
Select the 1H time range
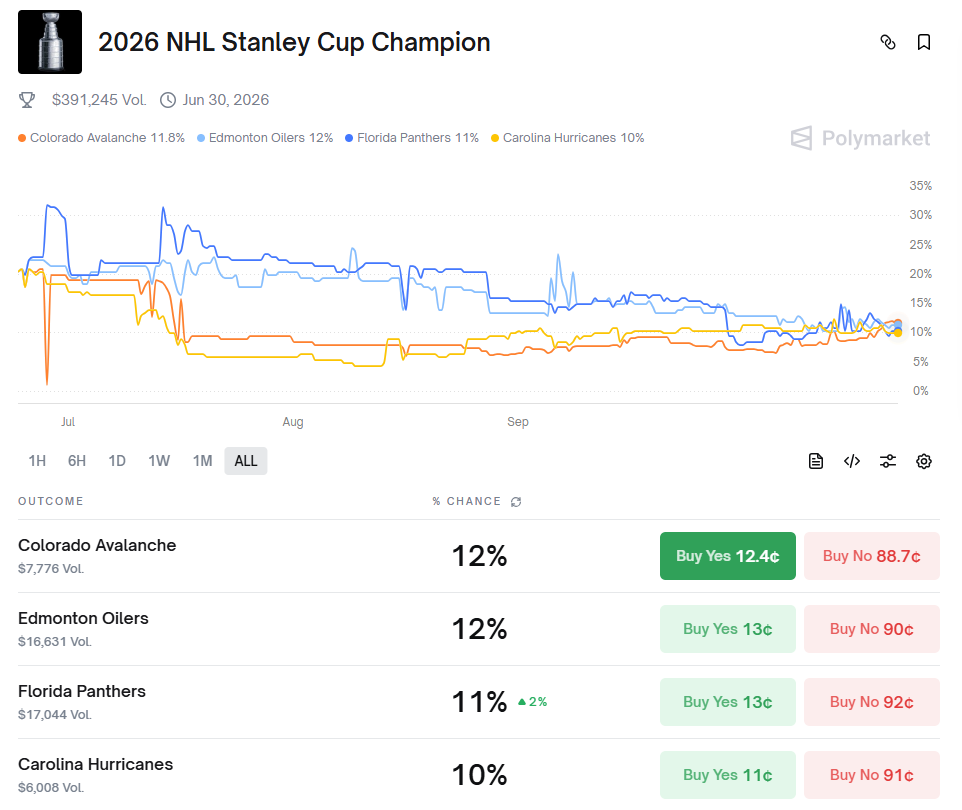click(37, 461)
